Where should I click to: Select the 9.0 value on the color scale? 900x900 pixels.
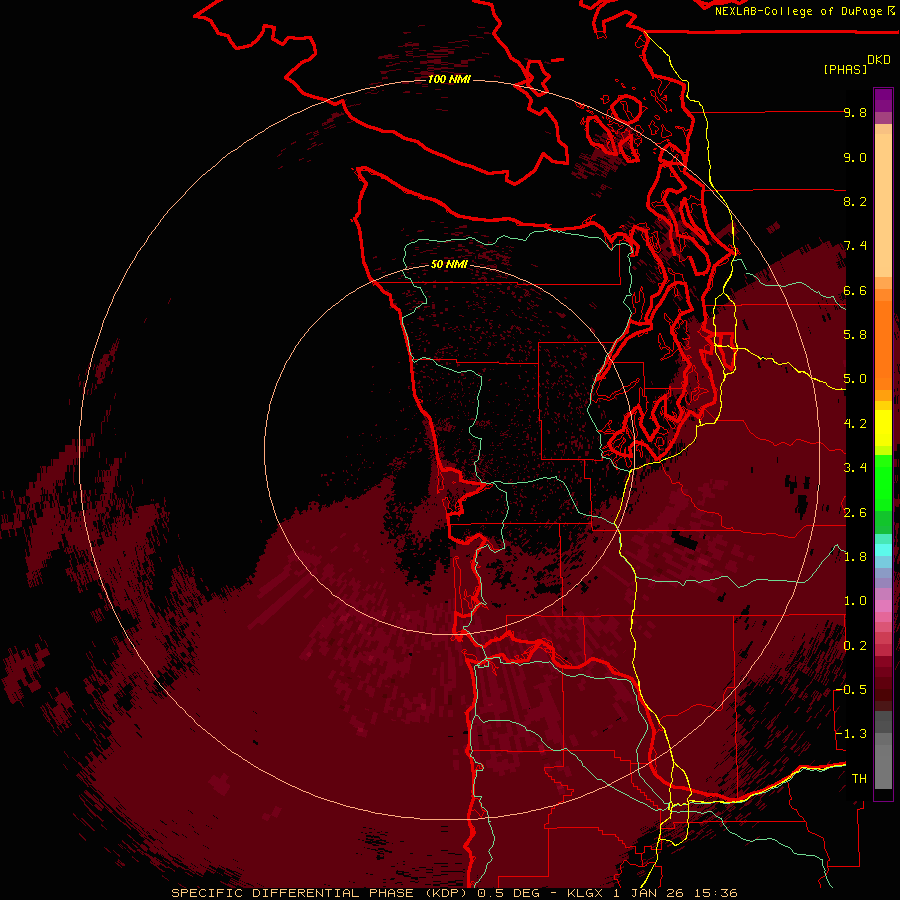click(855, 157)
